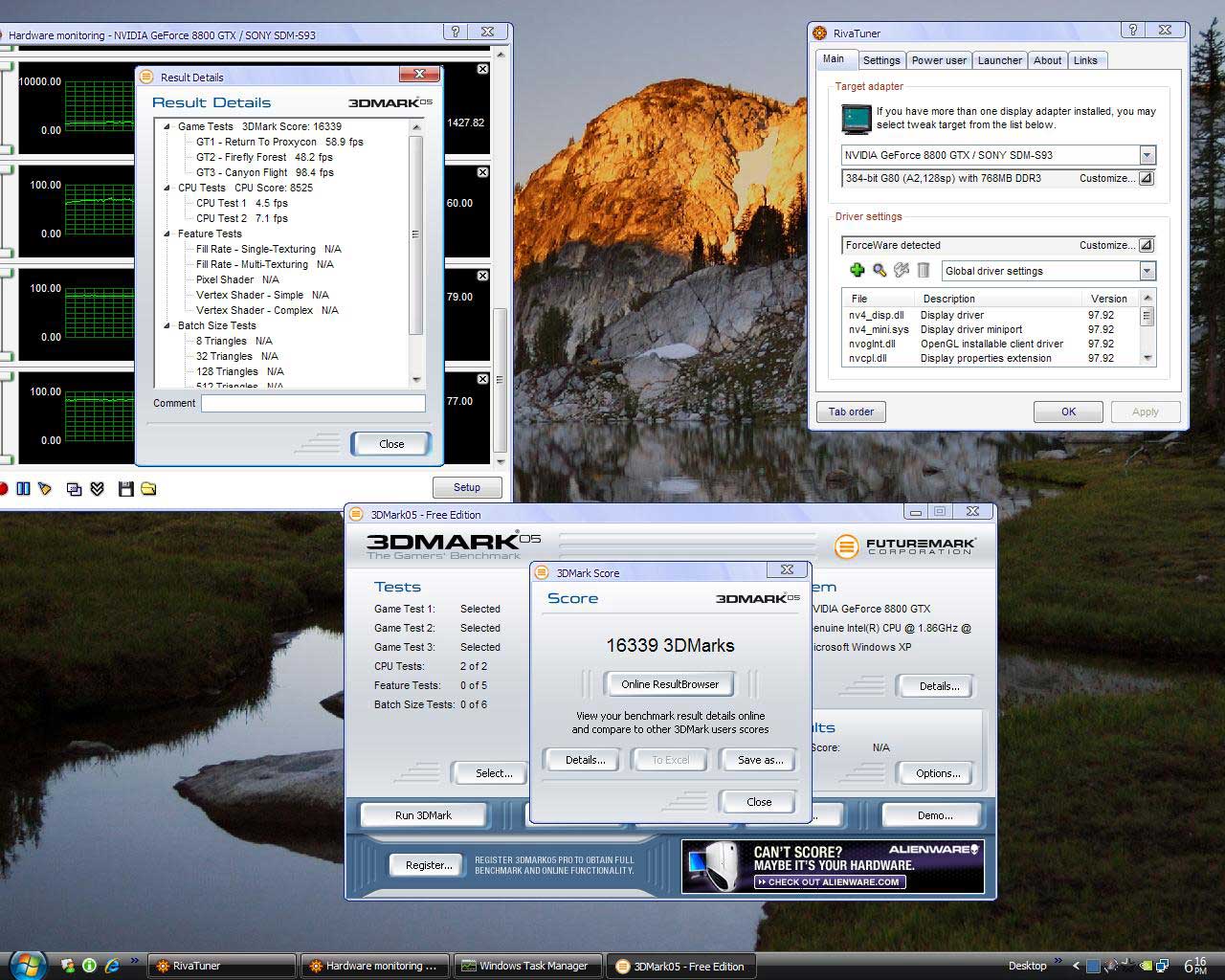Open the Launcher tab in RivaTuner
The height and width of the screenshot is (980, 1225).
(999, 60)
